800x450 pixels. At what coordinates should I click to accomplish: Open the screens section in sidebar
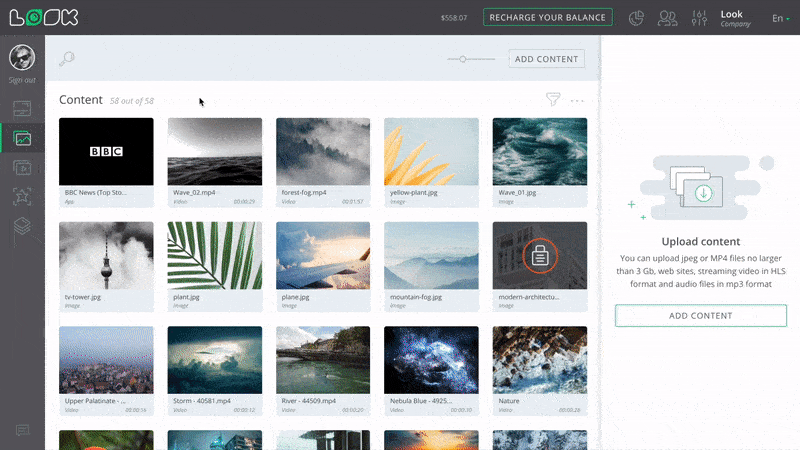coord(22,108)
